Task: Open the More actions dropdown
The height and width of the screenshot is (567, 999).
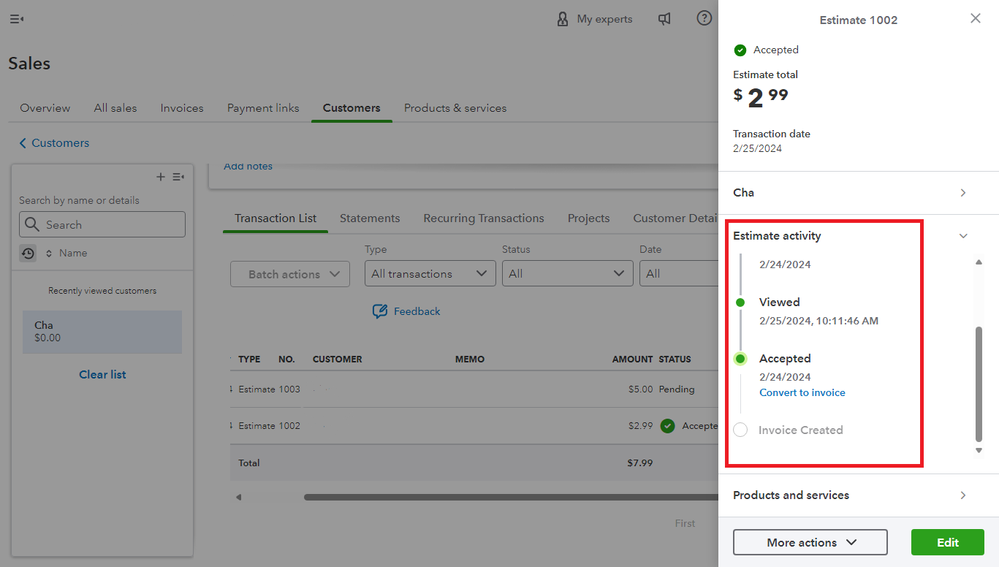Action: pyautogui.click(x=810, y=542)
